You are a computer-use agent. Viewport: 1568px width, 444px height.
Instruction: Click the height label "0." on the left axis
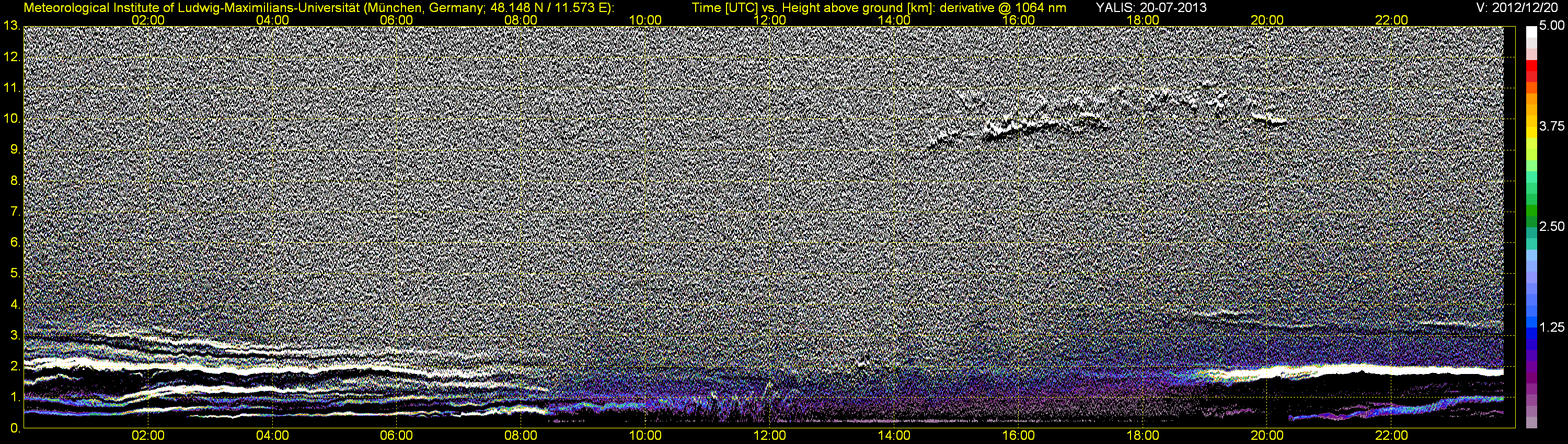point(15,428)
